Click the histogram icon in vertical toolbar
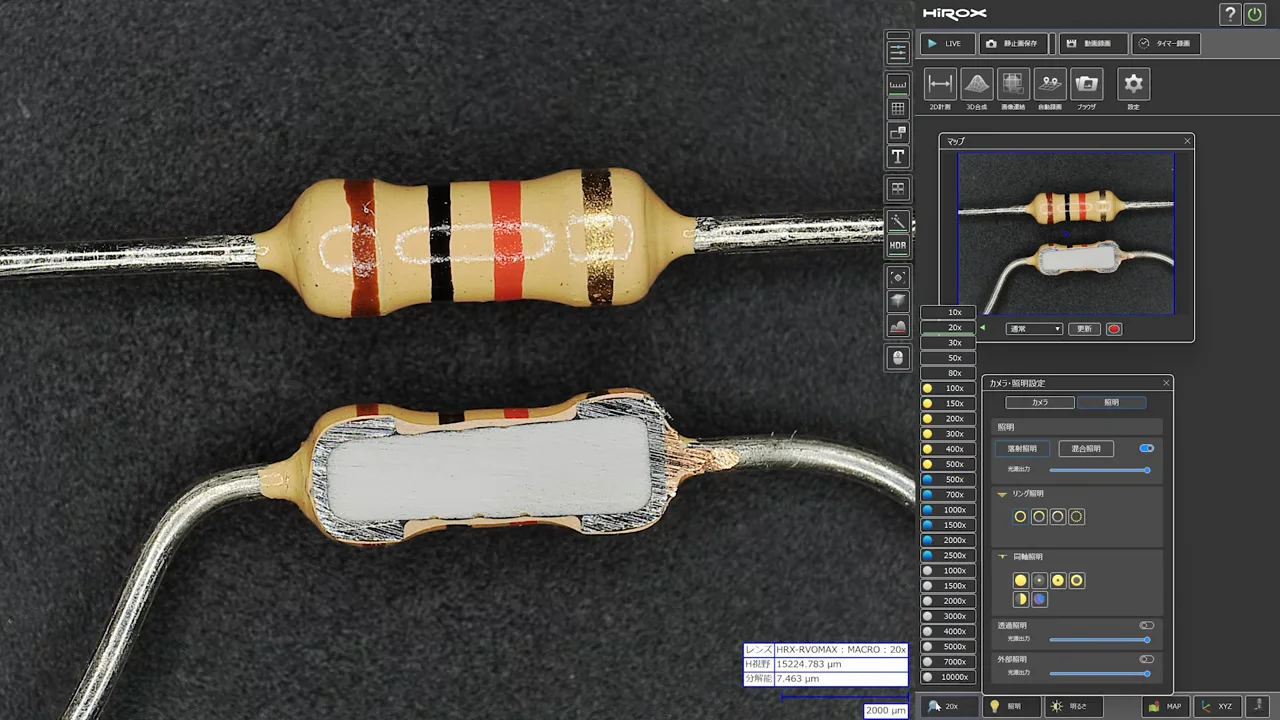The height and width of the screenshot is (720, 1280). pos(898,326)
